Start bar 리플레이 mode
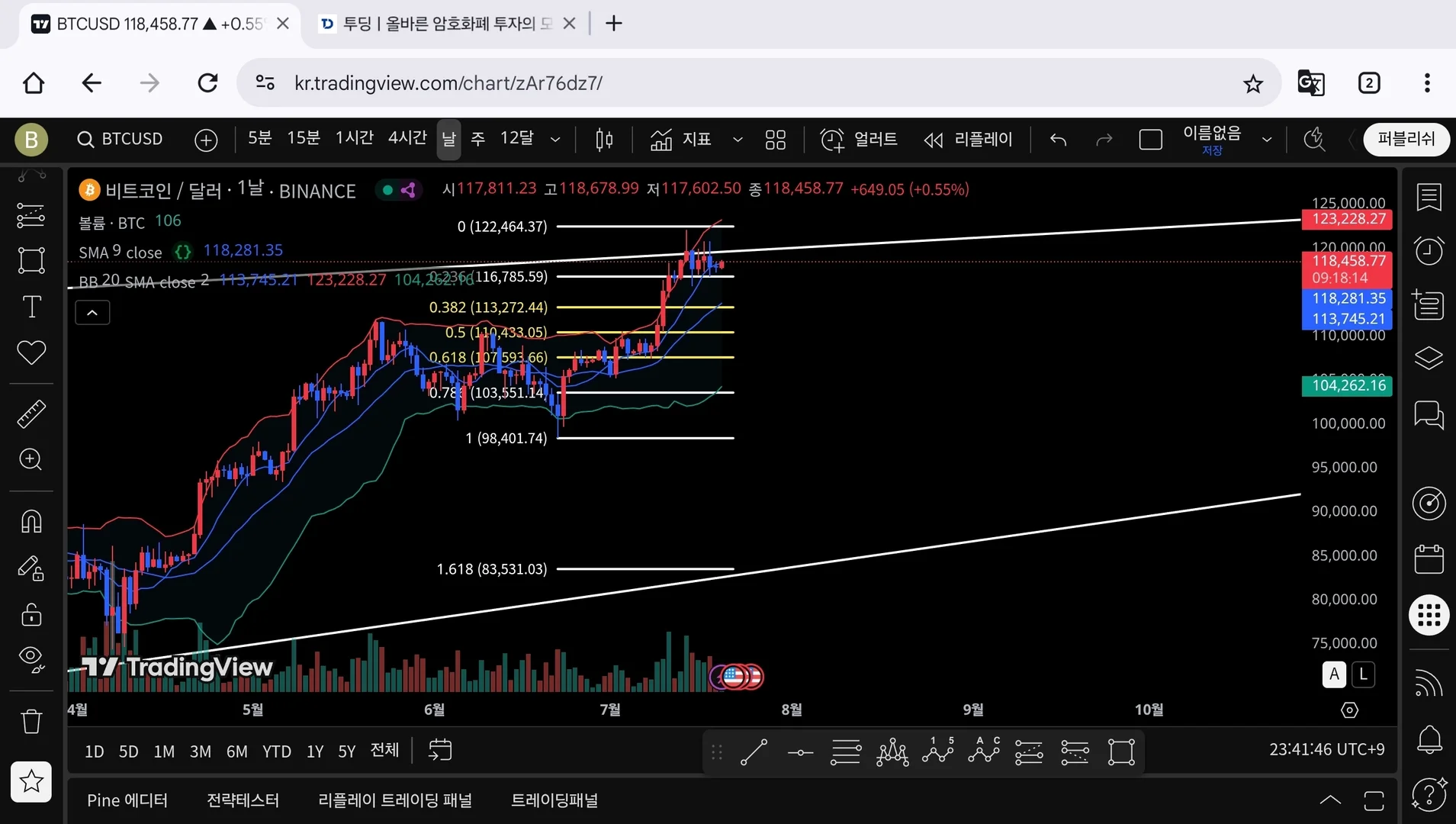 tap(968, 140)
